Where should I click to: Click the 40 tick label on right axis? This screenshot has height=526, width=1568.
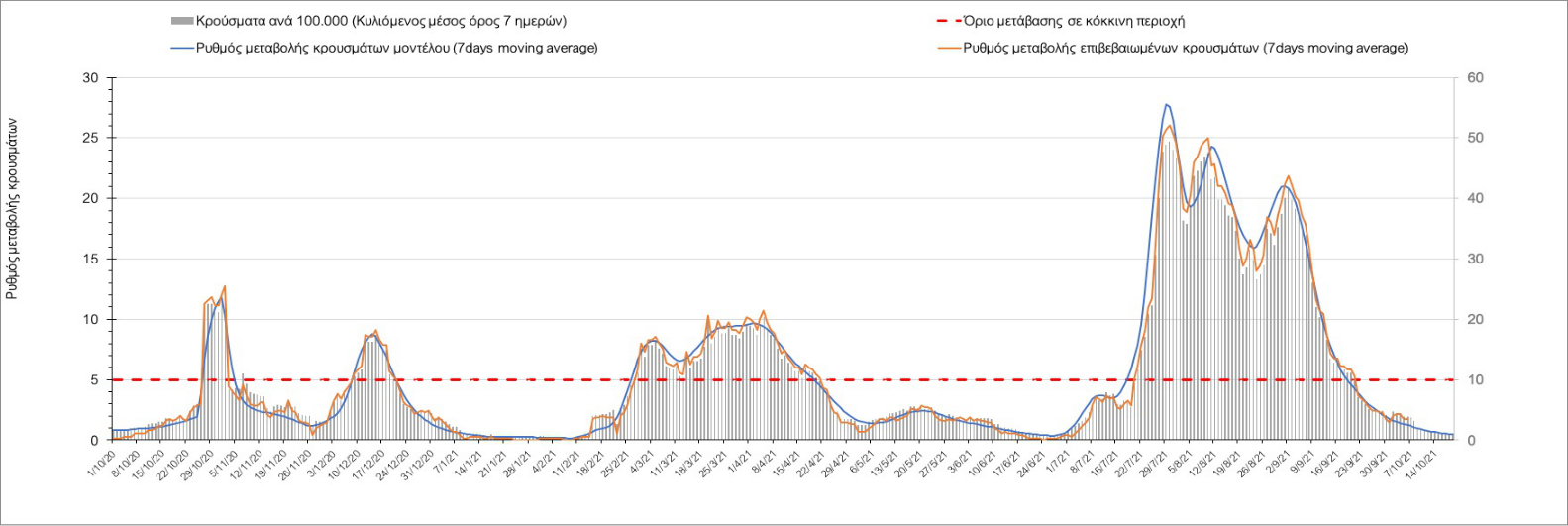1475,199
